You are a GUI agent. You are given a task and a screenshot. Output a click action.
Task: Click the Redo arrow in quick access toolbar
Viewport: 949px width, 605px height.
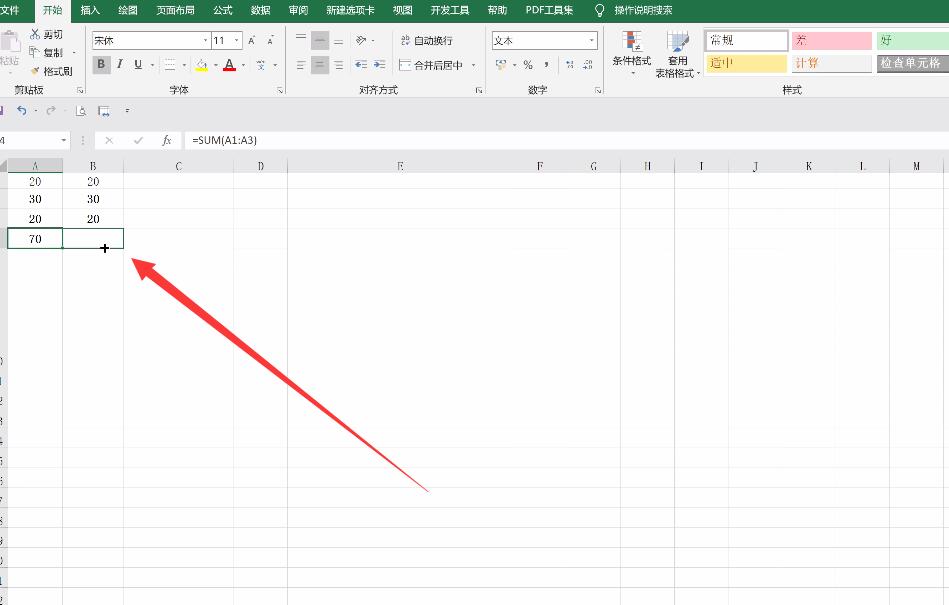pyautogui.click(x=51, y=111)
